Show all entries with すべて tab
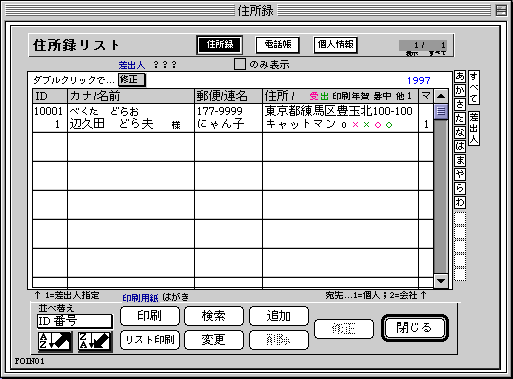The height and width of the screenshot is (379, 513). click(474, 88)
